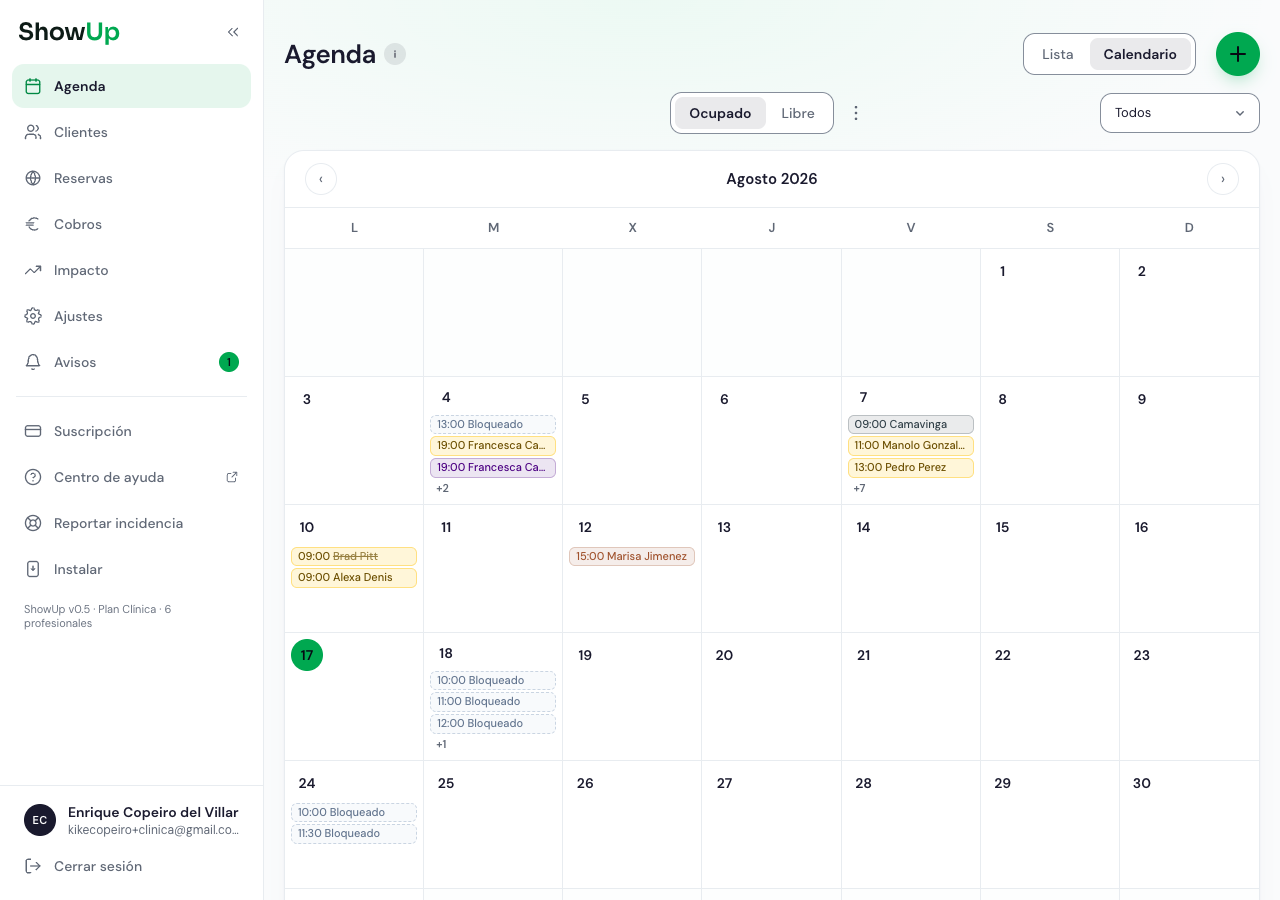Open Clientes in sidebar menu
Viewport: 1280px width, 900px height.
131,132
